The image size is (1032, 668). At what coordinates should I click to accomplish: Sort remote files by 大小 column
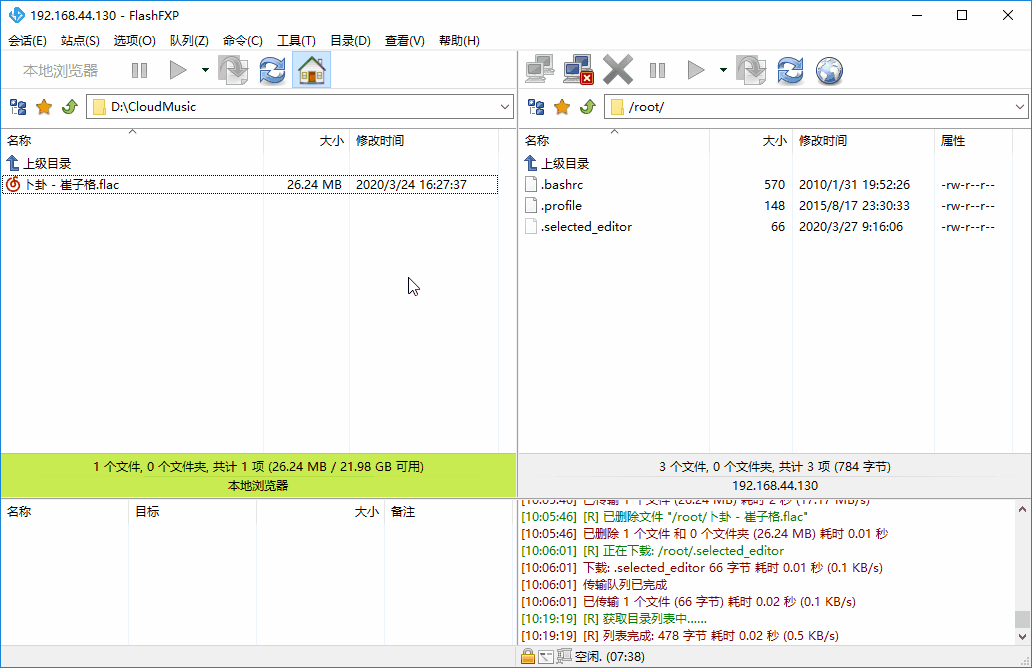coord(751,140)
